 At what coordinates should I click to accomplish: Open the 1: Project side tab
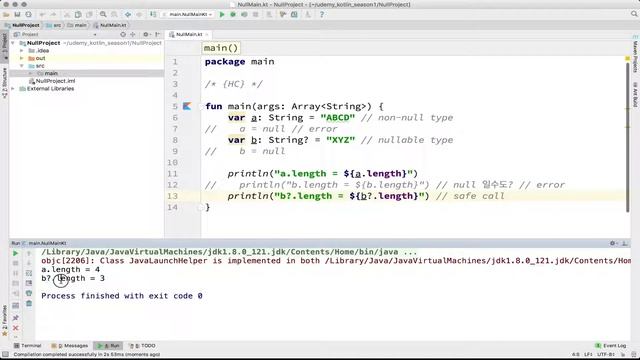click(4, 47)
